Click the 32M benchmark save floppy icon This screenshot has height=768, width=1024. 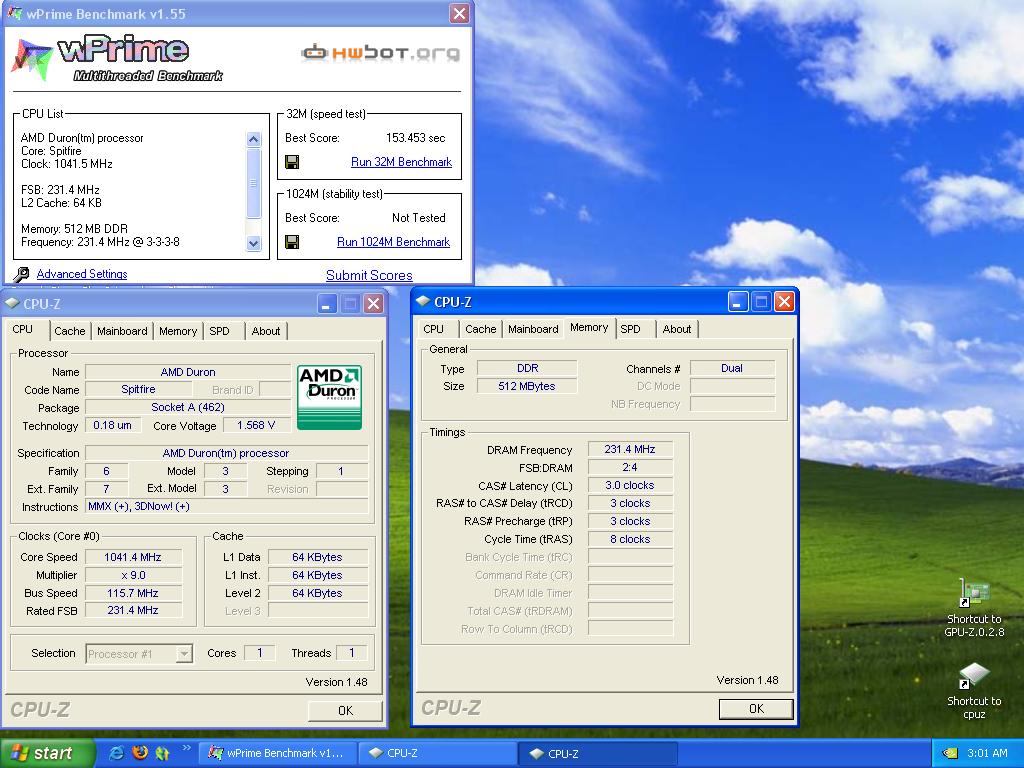pyautogui.click(x=293, y=162)
